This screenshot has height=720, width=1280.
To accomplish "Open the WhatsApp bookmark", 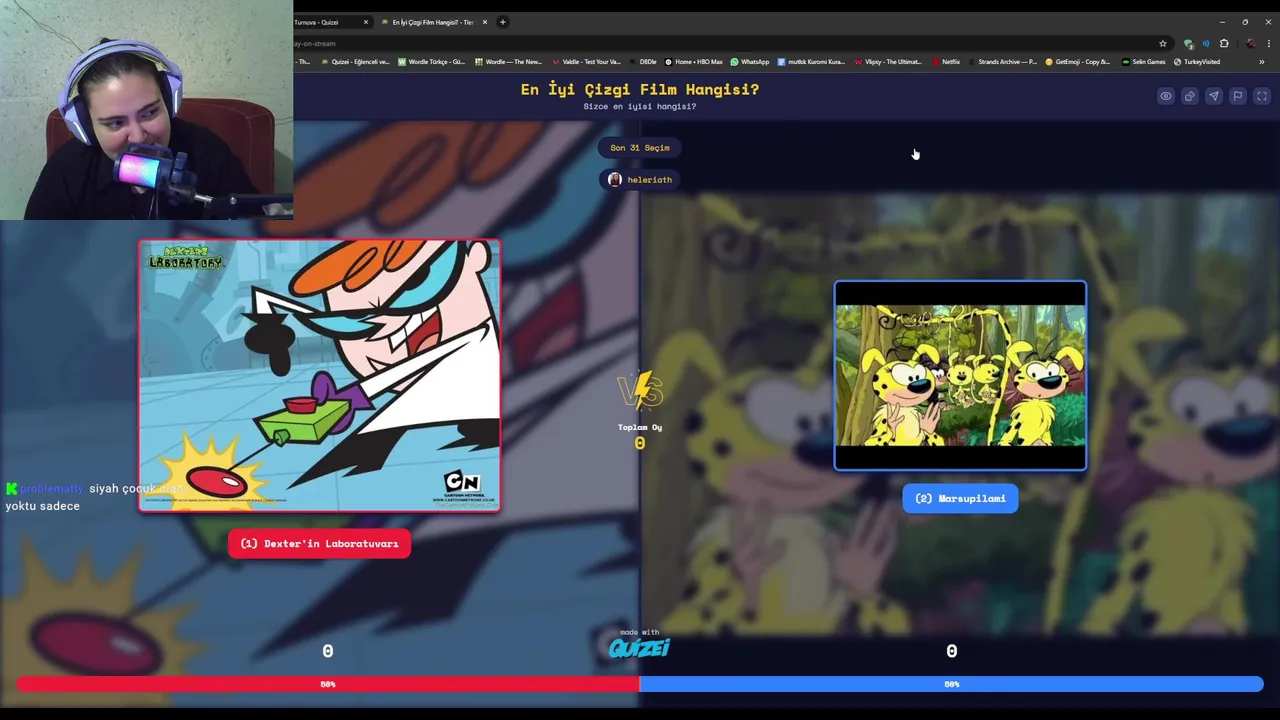I will coord(750,62).
